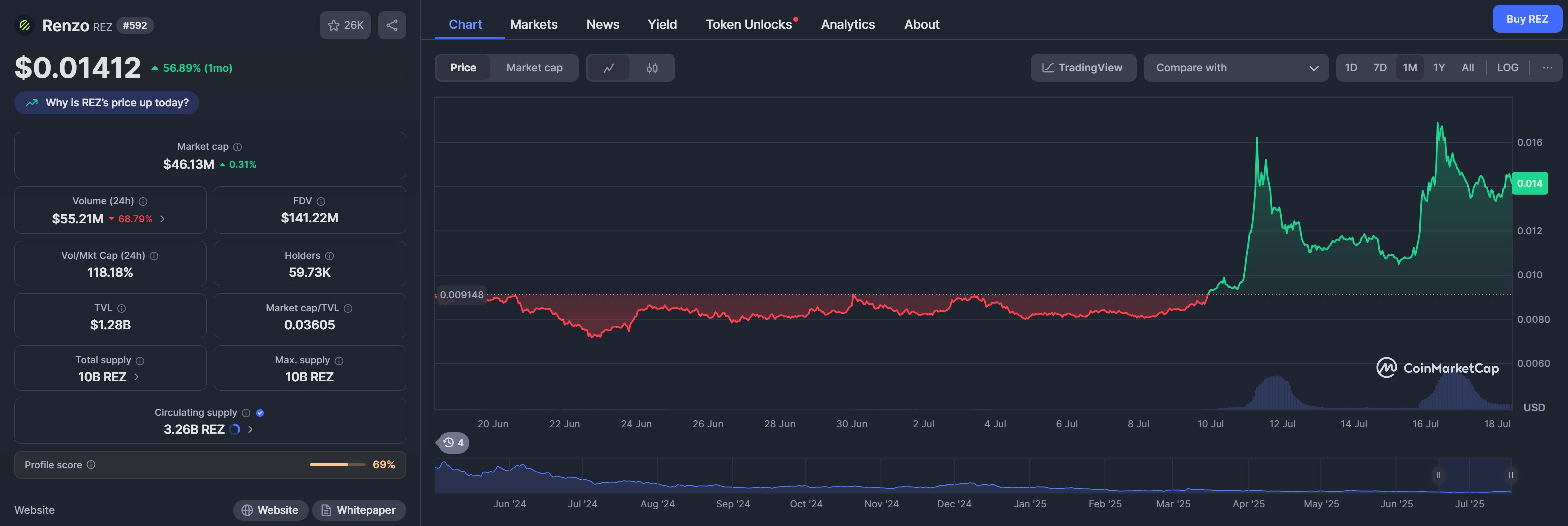Click the 0.009148 baseline price label

click(462, 295)
